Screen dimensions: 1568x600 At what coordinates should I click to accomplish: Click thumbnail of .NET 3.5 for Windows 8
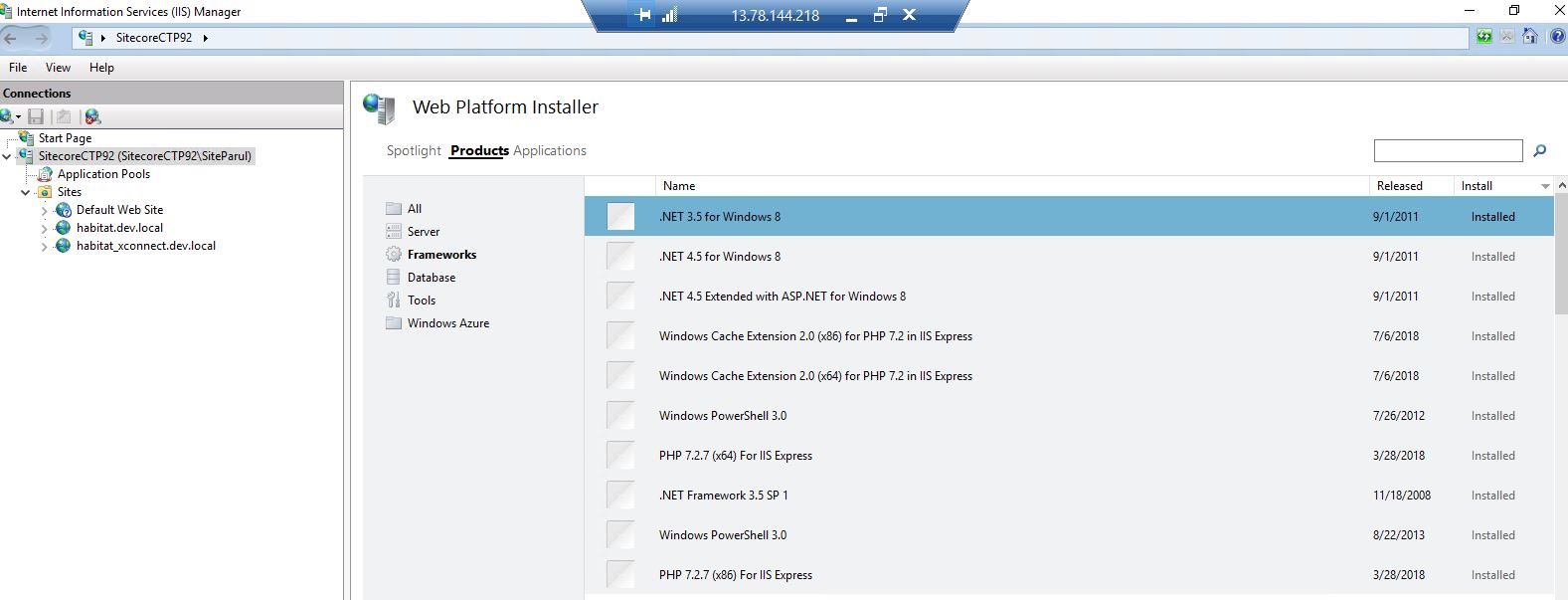(x=620, y=216)
